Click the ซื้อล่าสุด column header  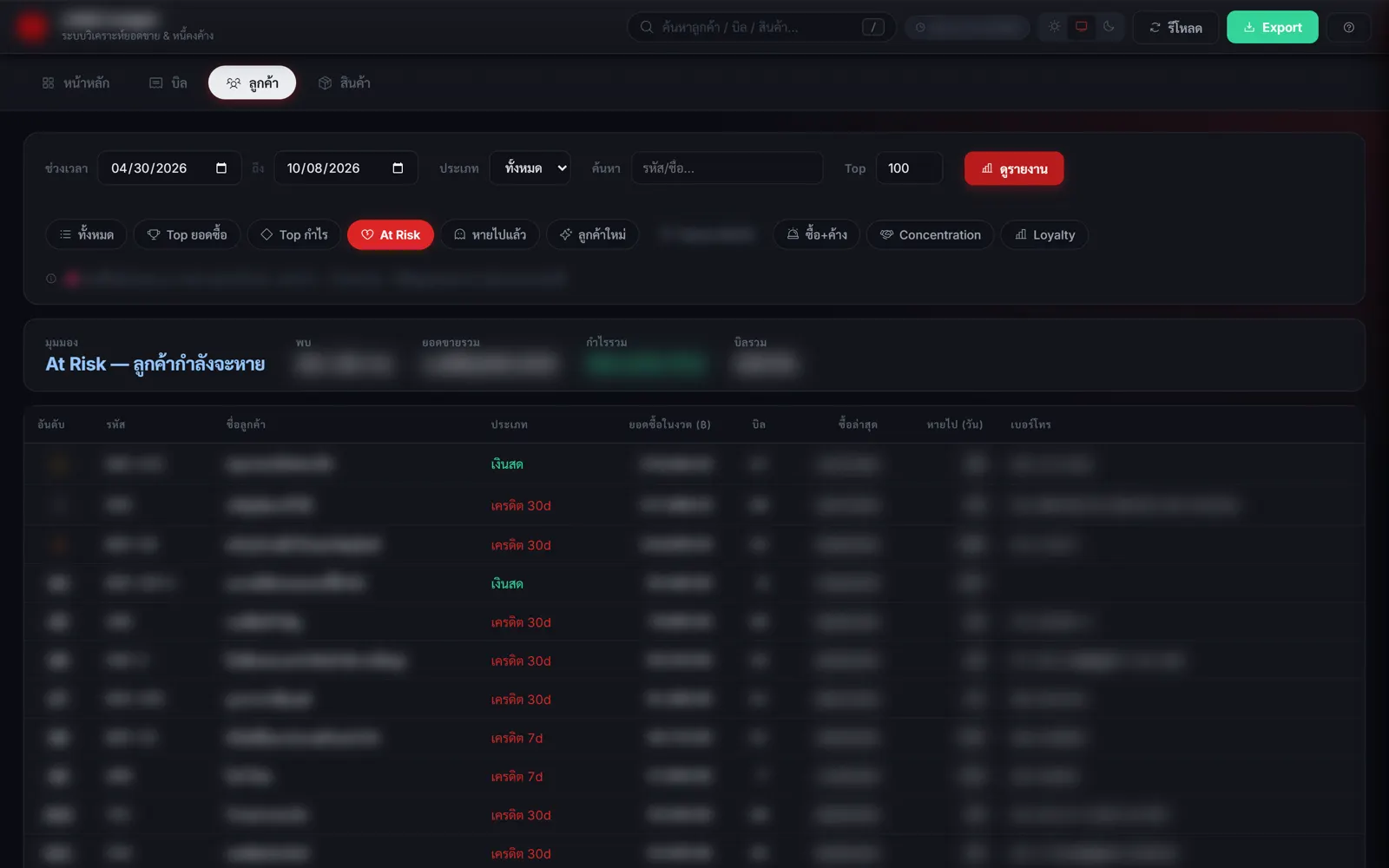click(858, 424)
